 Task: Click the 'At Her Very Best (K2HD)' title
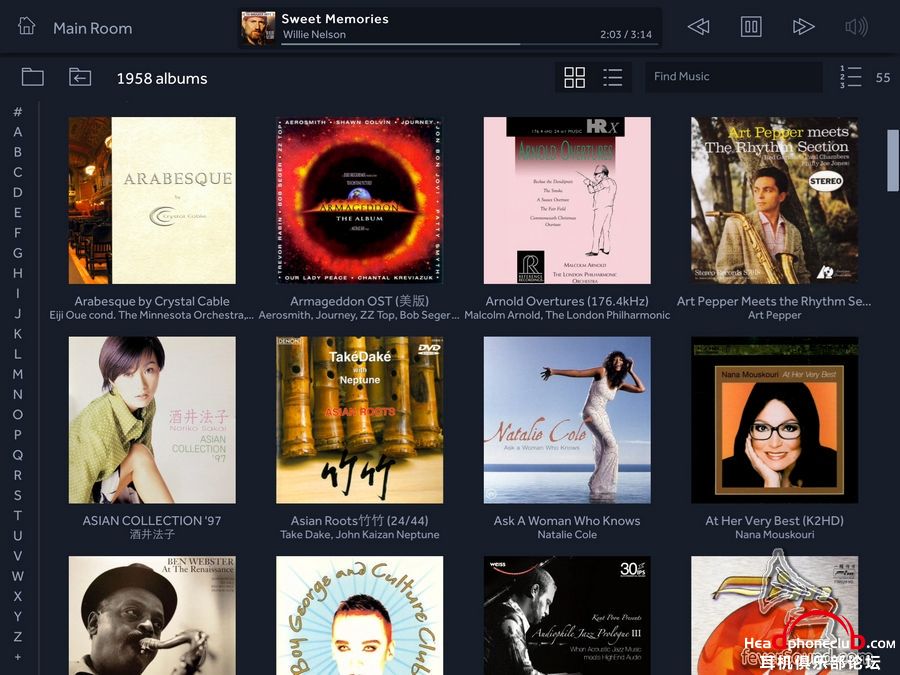pos(775,521)
